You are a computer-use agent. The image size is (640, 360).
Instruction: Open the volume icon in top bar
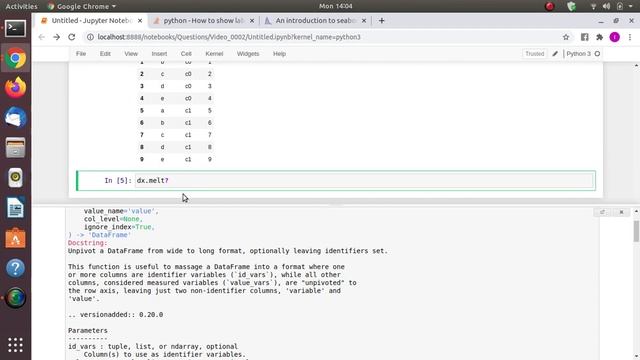point(606,6)
